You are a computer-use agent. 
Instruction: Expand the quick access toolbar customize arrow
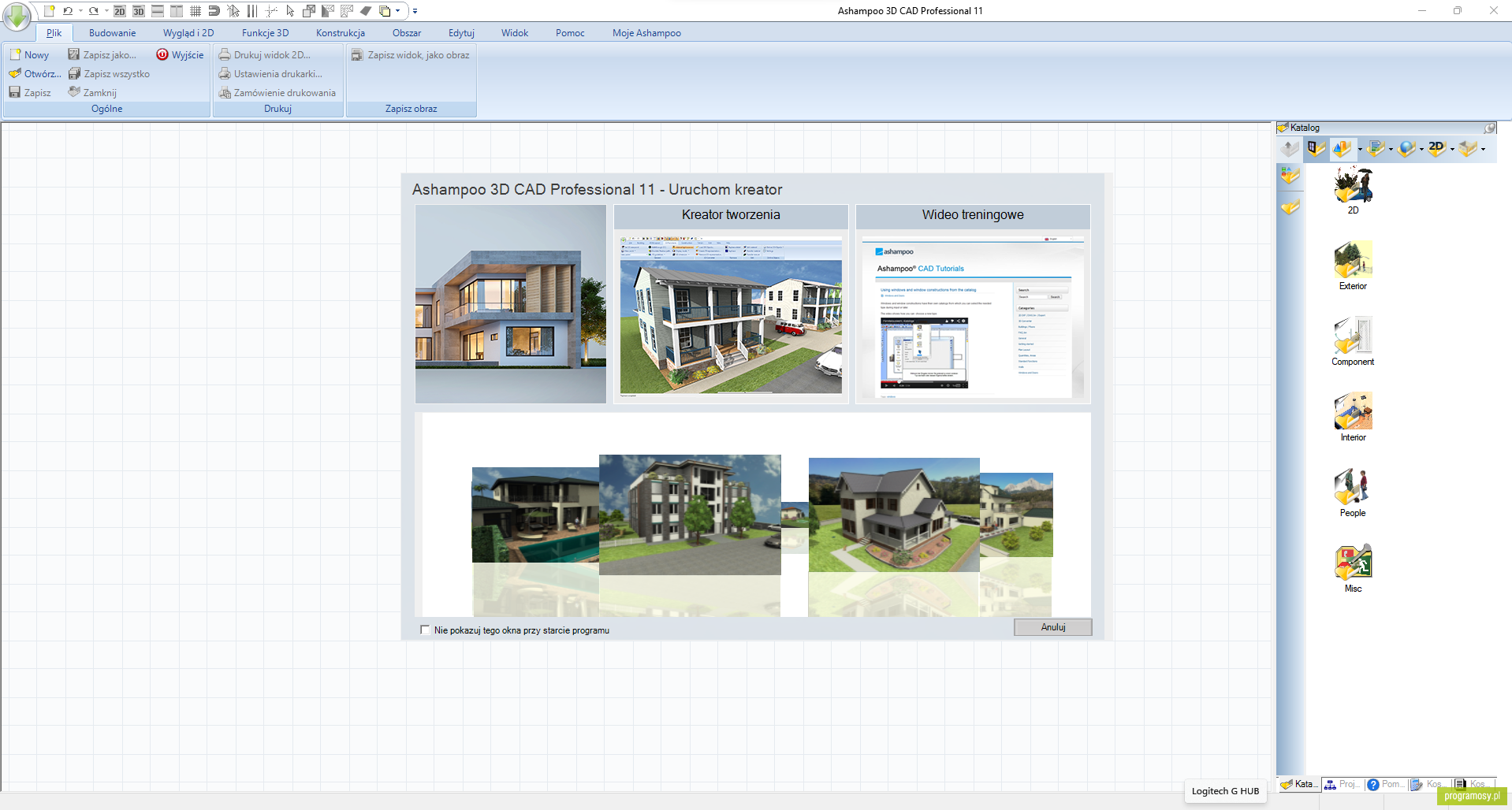[x=415, y=11]
